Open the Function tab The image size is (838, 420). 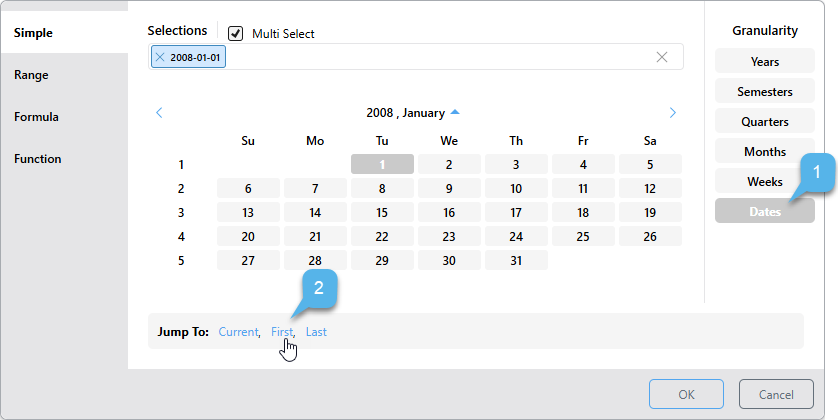pos(37,159)
